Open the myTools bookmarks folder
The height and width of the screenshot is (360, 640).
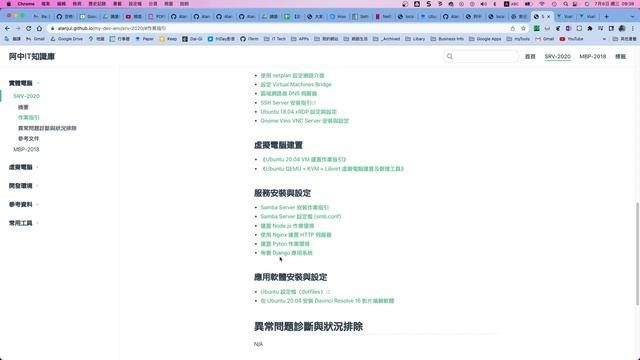point(518,39)
